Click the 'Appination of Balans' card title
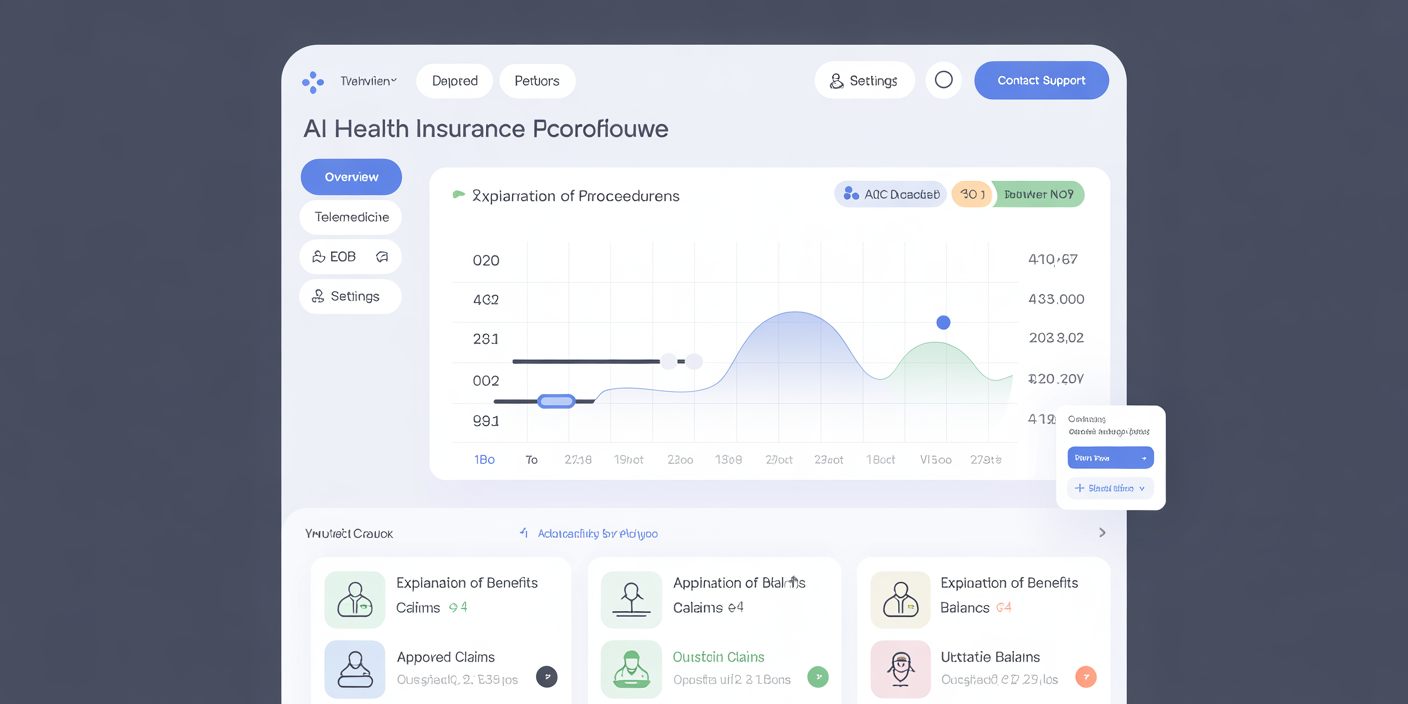Viewport: 1408px width, 704px height. 739,583
